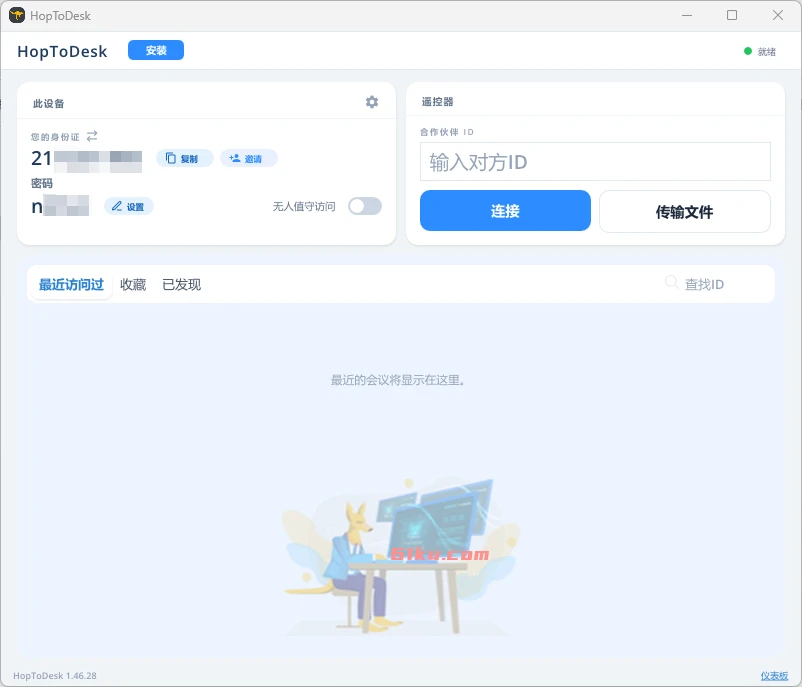Click the 连接 connect button
The image size is (802, 687).
click(505, 211)
